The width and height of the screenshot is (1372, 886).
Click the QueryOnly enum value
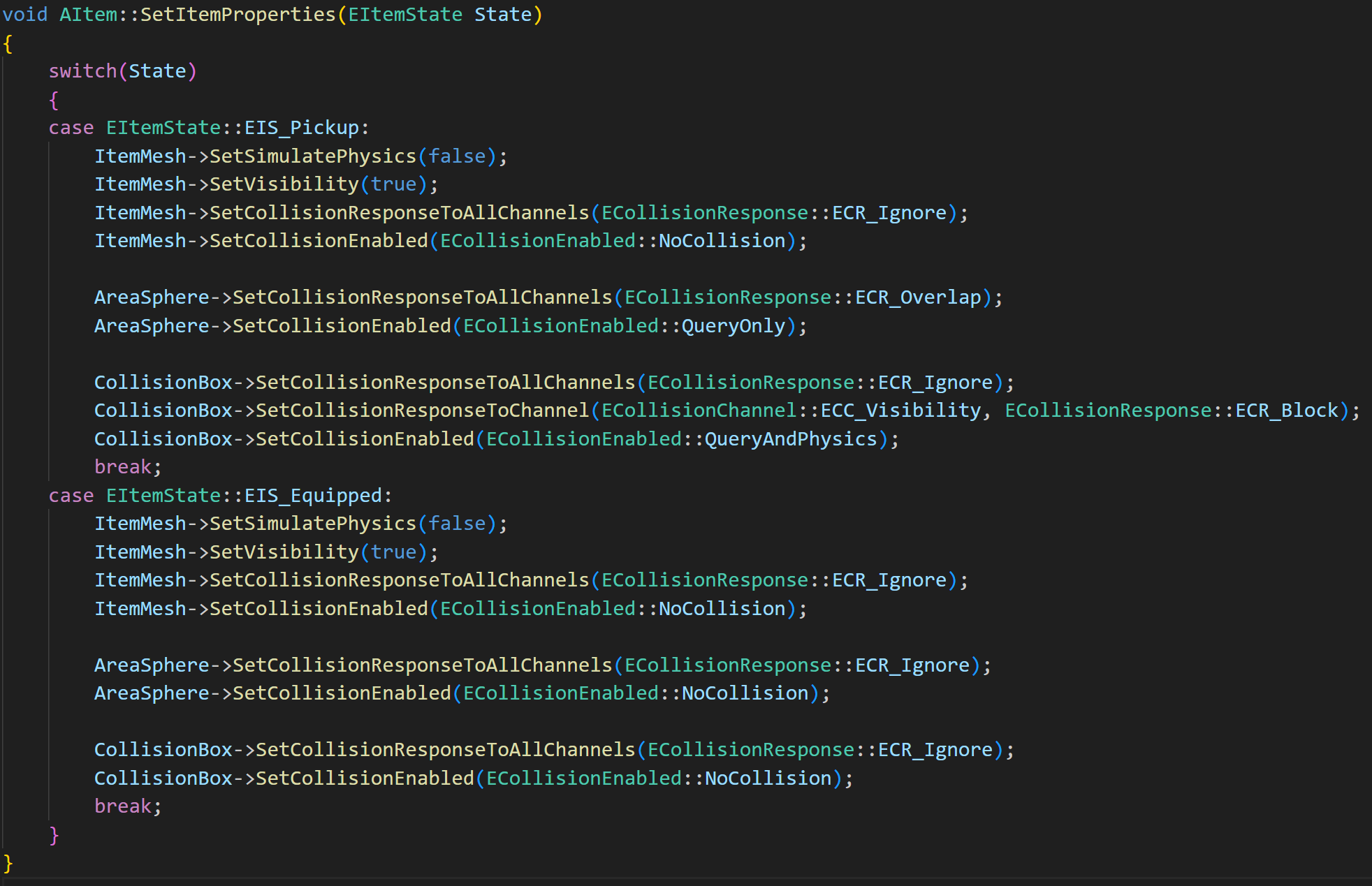(x=733, y=326)
